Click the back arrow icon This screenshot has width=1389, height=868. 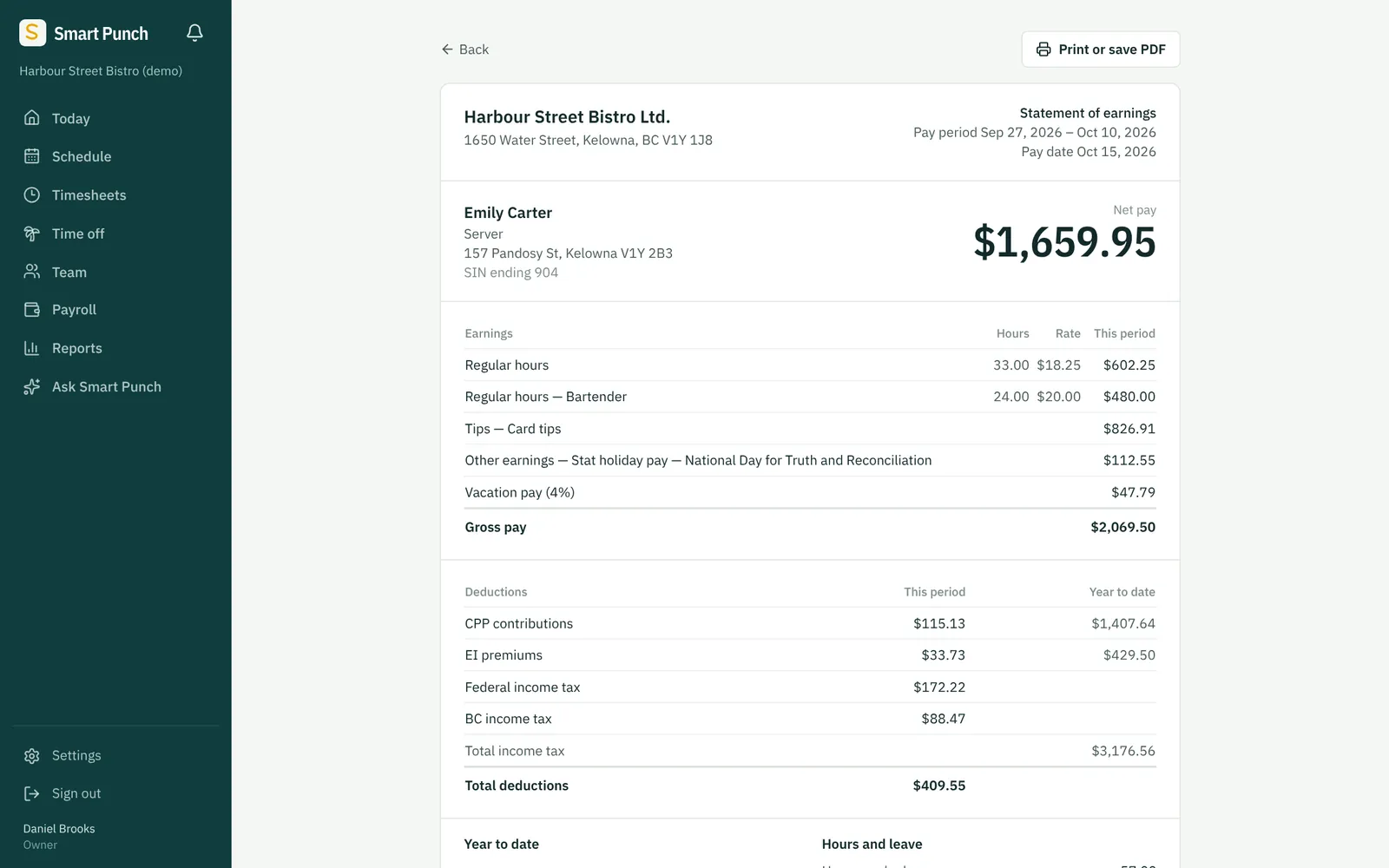[x=447, y=49]
